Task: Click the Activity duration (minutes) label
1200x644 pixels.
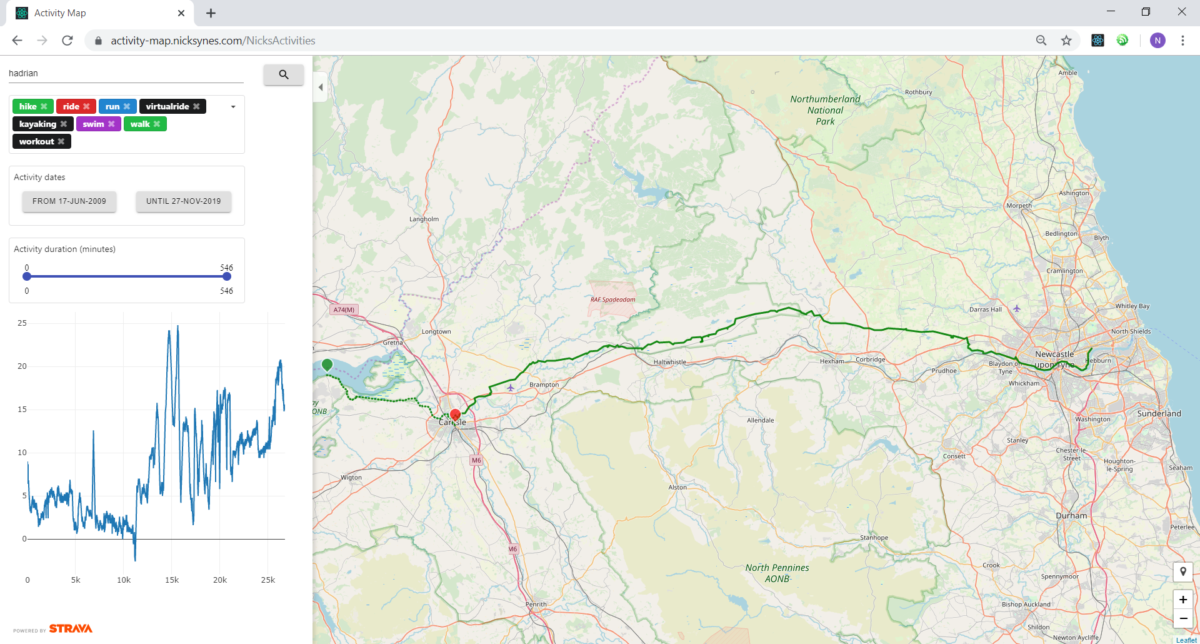Action: (63, 248)
